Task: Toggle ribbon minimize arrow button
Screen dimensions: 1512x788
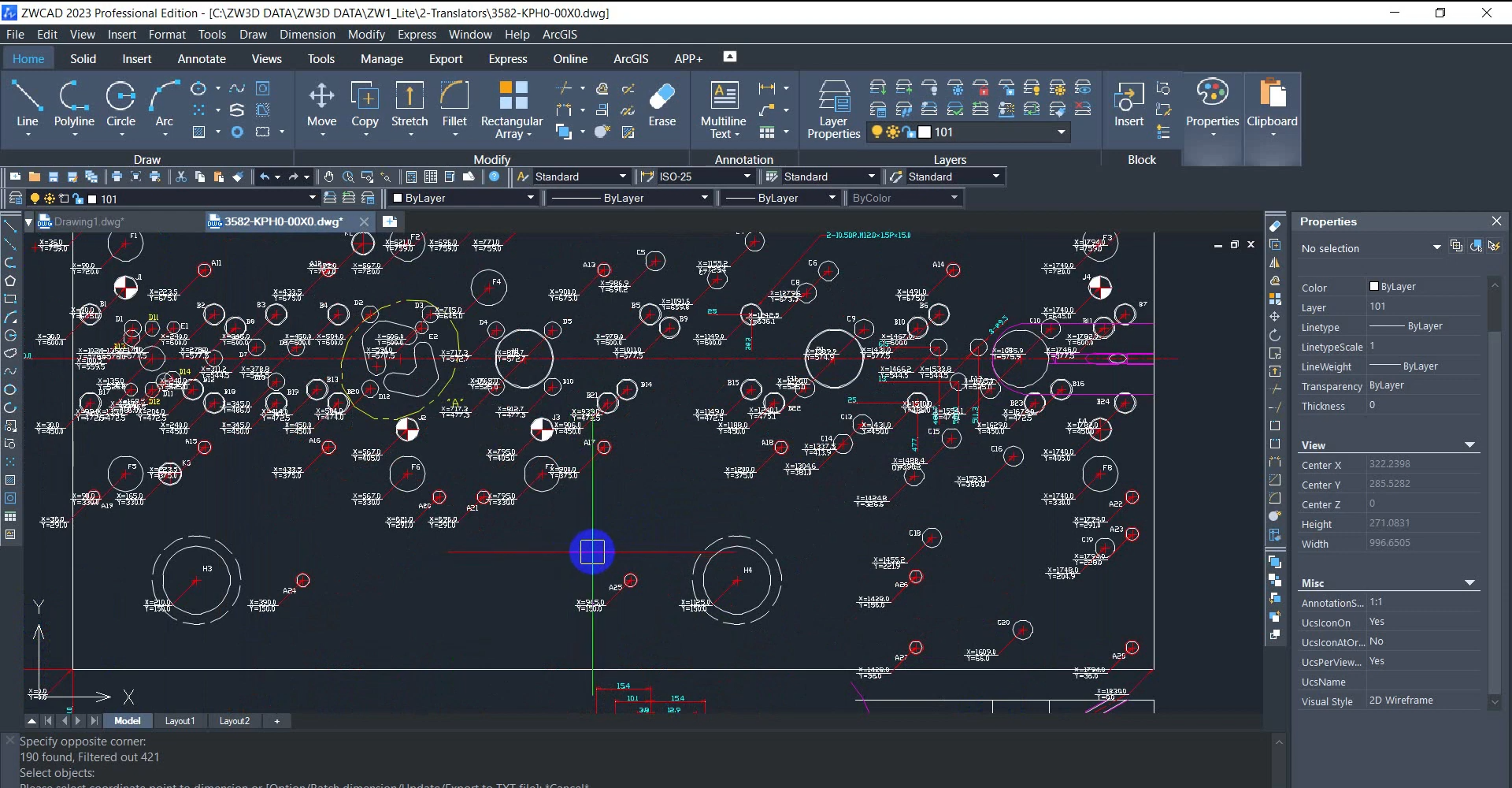Action: [x=730, y=57]
